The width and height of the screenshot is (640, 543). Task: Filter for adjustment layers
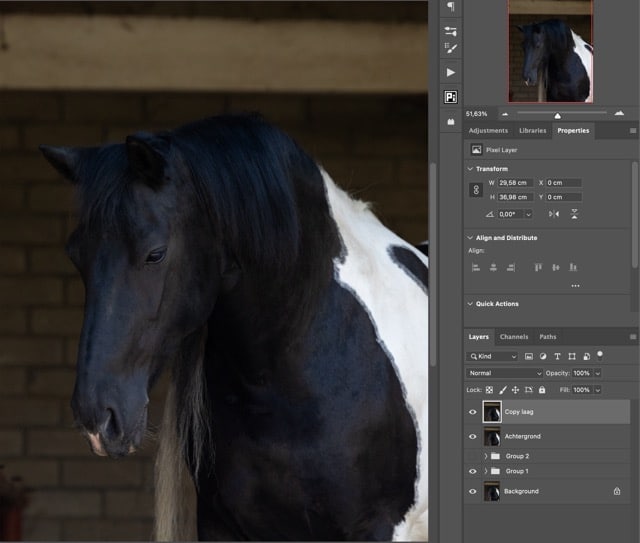pyautogui.click(x=543, y=356)
